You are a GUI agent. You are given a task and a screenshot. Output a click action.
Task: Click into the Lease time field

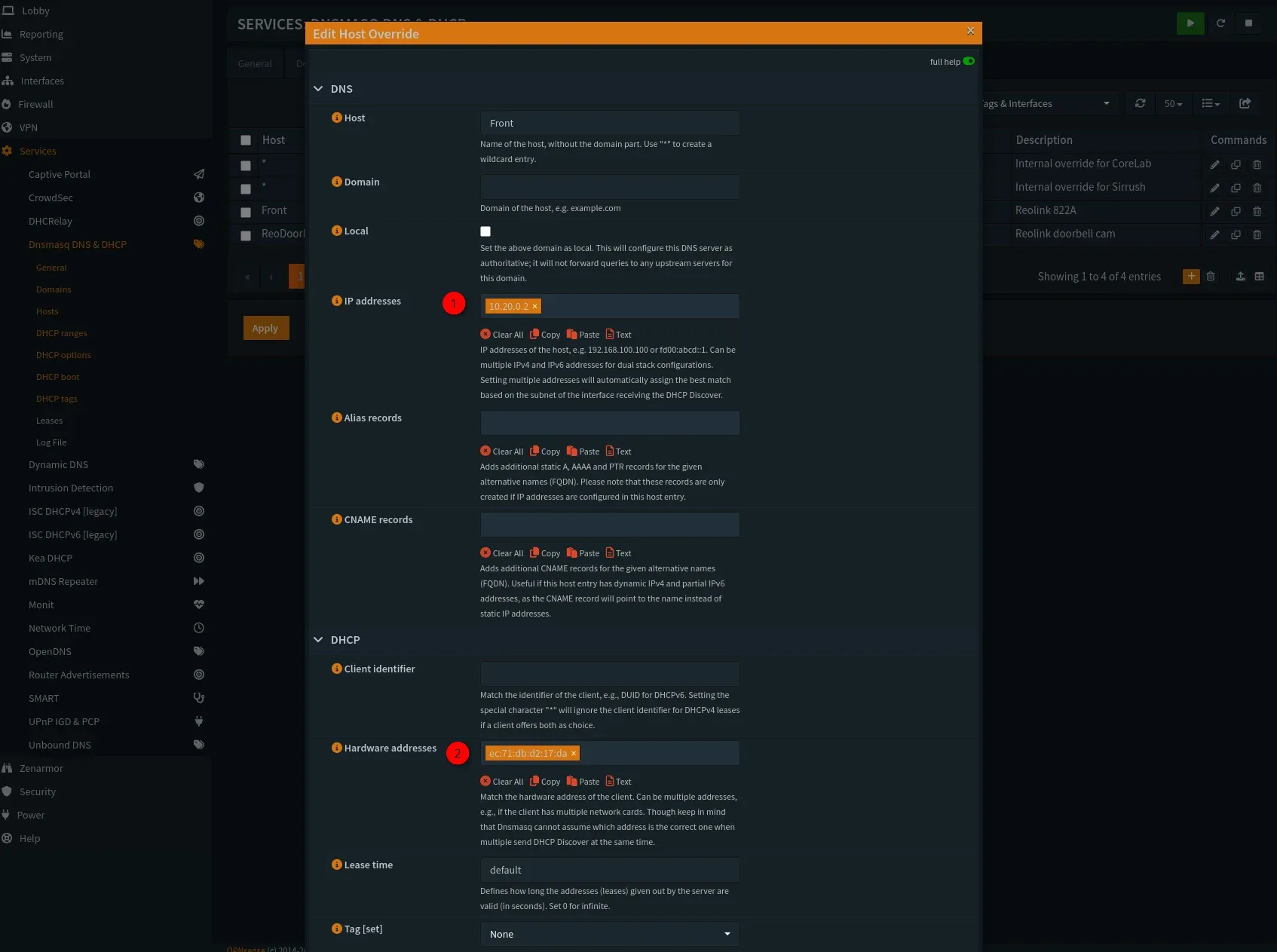[x=610, y=870]
